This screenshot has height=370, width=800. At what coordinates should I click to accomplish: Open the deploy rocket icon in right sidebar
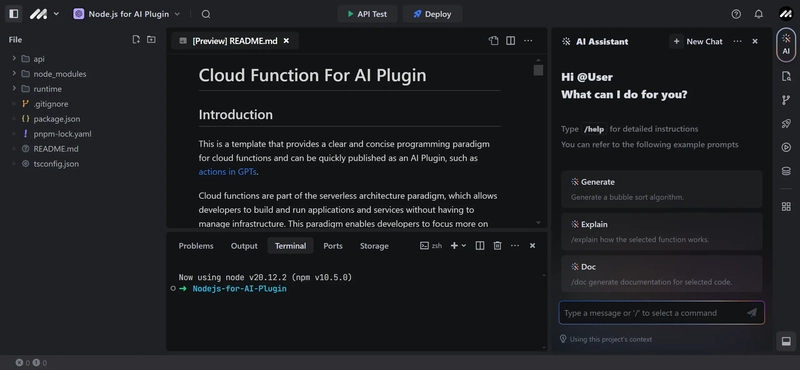point(786,124)
